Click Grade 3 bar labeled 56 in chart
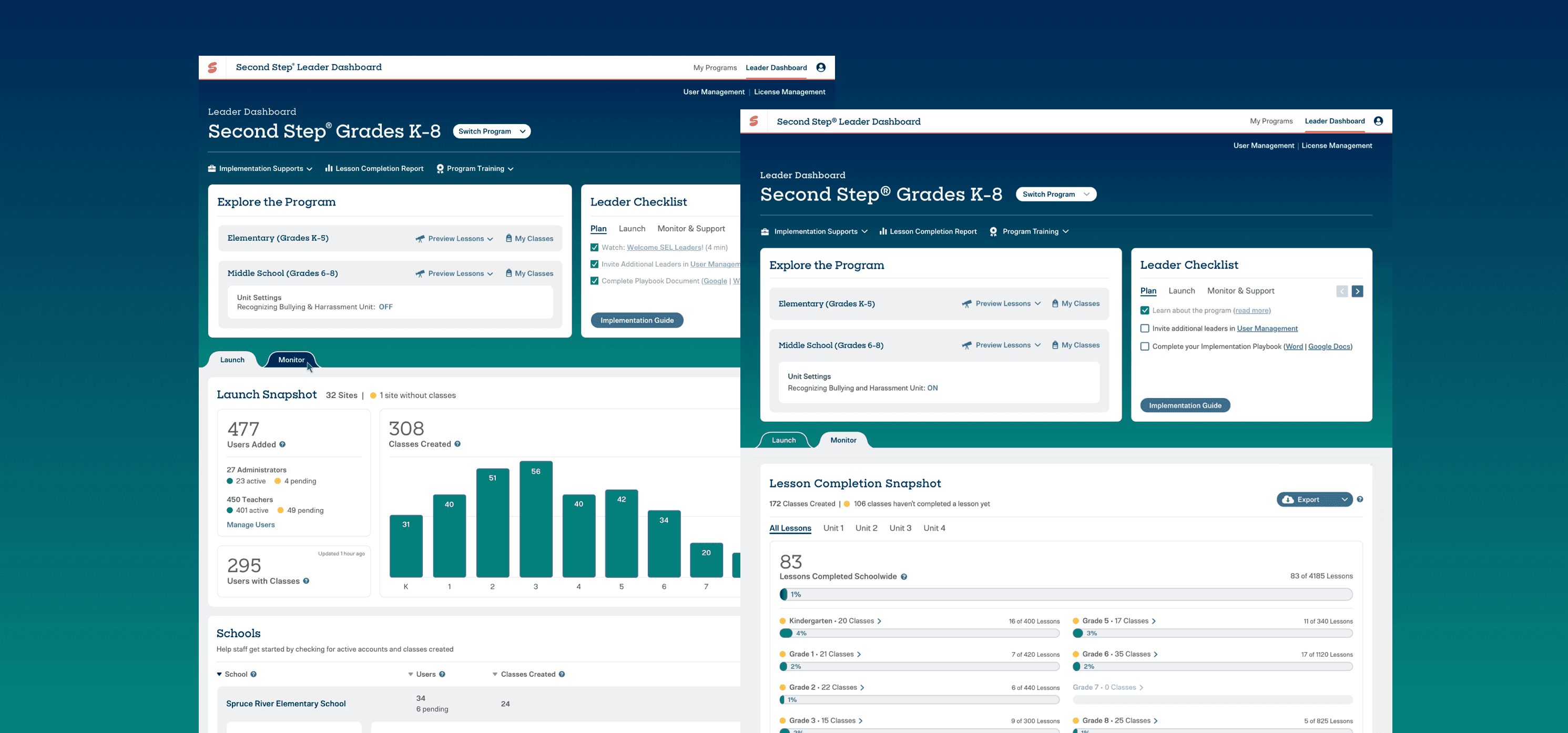 tap(536, 520)
